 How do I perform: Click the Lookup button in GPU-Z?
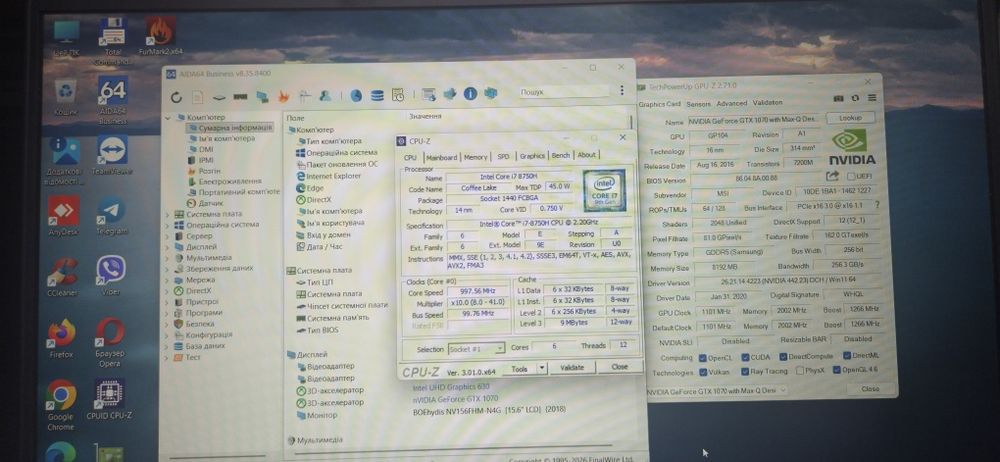point(850,118)
